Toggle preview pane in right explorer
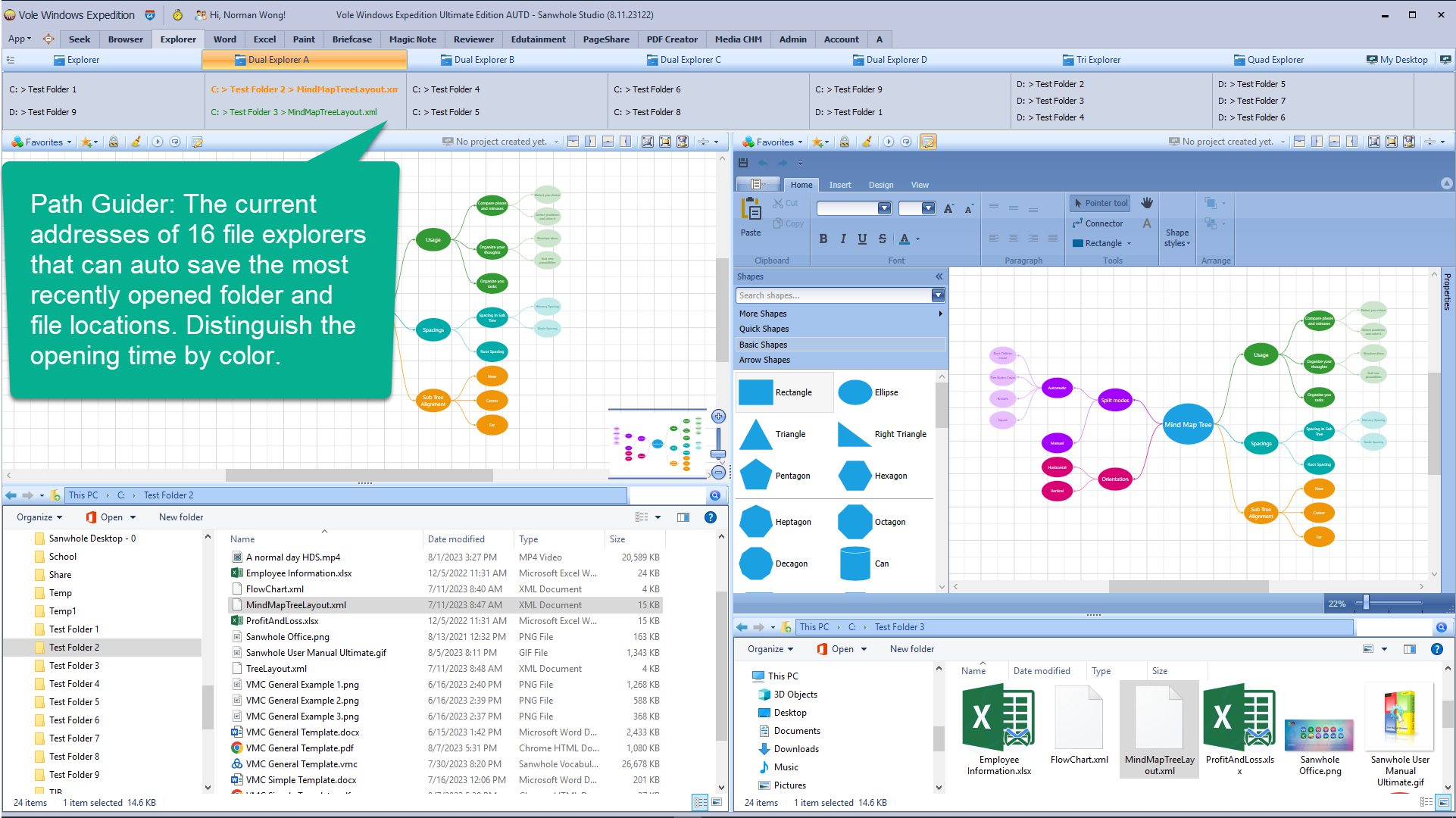 click(x=1410, y=649)
